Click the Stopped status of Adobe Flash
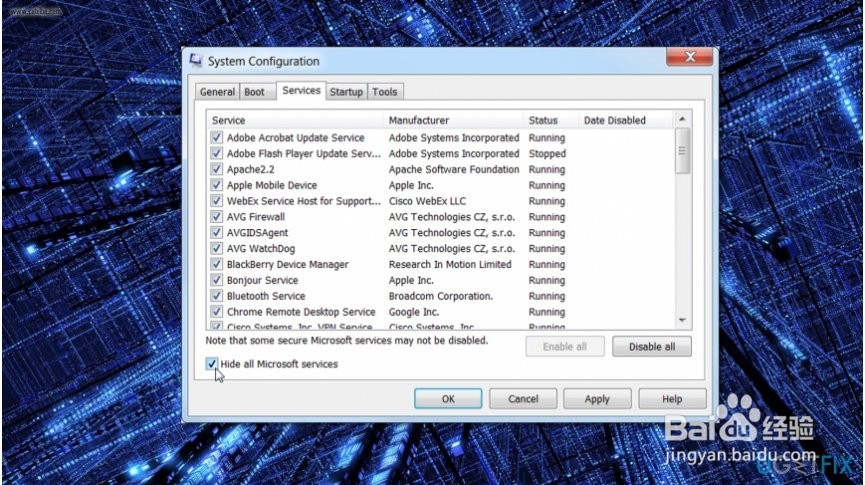The image size is (865, 485). [x=547, y=153]
